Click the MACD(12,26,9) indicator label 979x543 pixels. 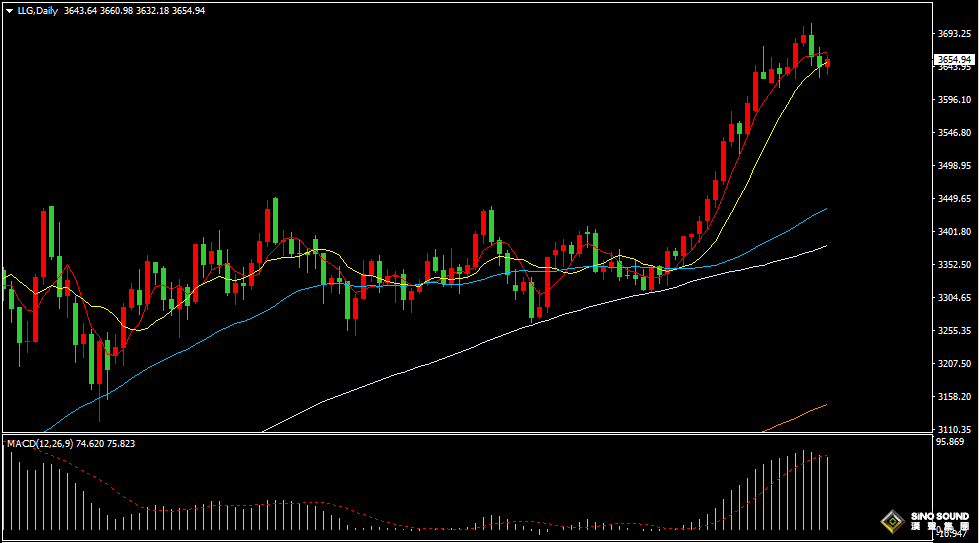(x=39, y=443)
